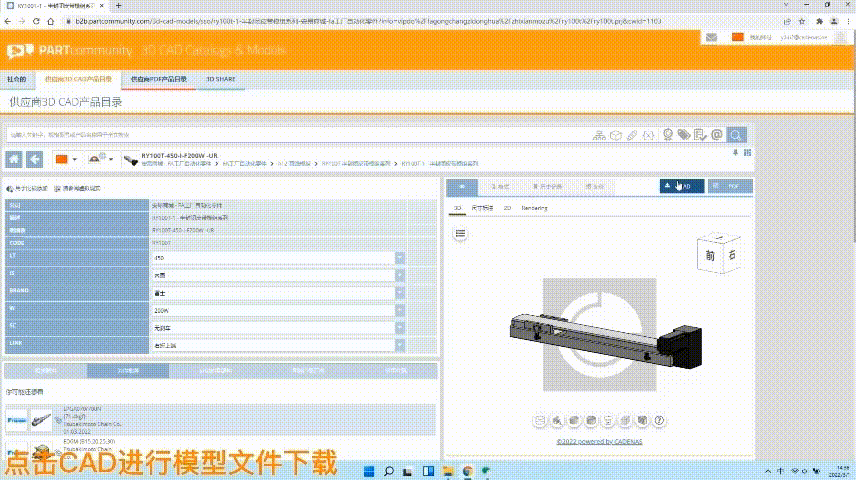This screenshot has height=480, width=856.
Task: Click the first icon in the viewer bottom toolbar
Action: (x=539, y=420)
